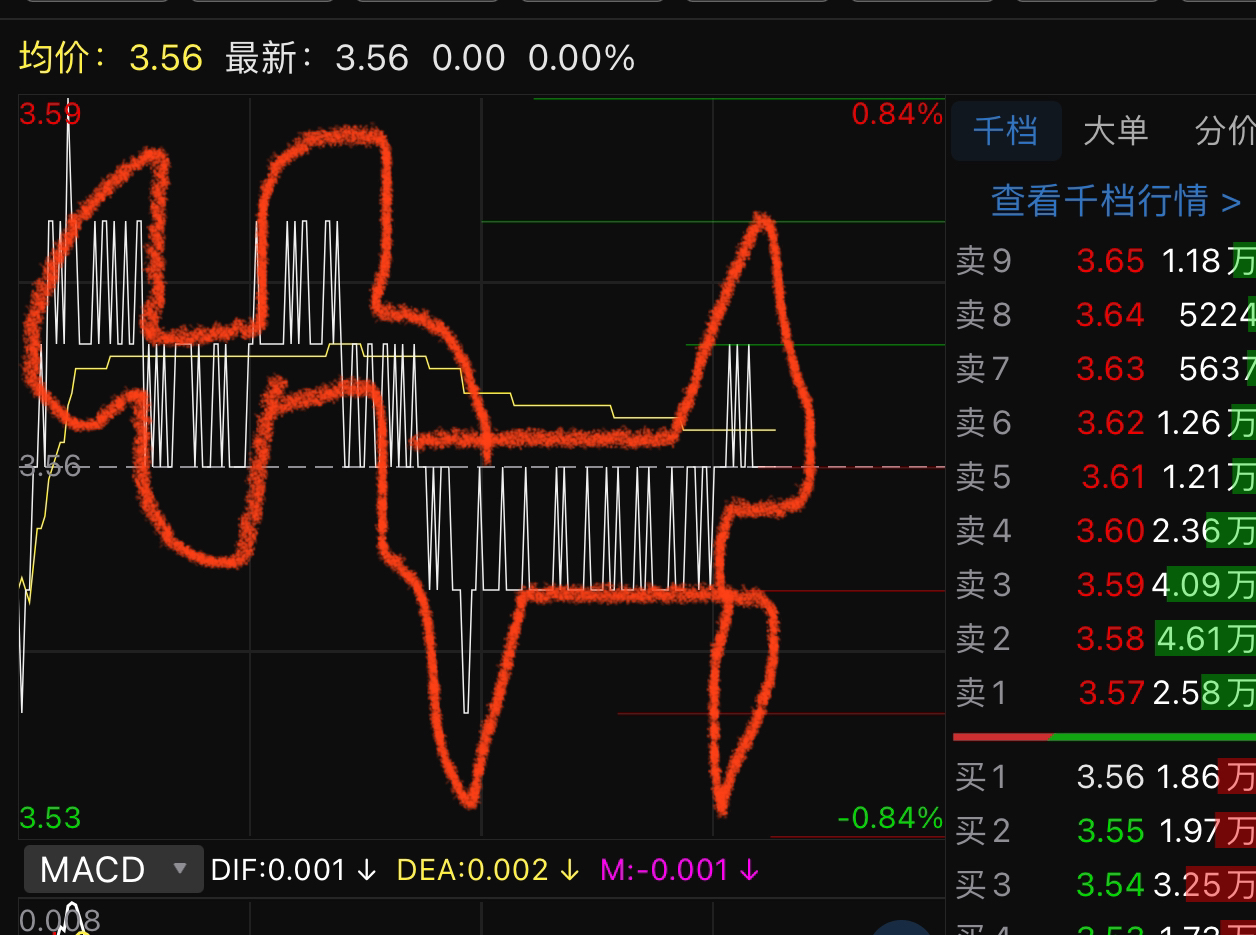Select the 卖4 row at 3.60
Image resolution: width=1256 pixels, height=935 pixels.
[1105, 531]
